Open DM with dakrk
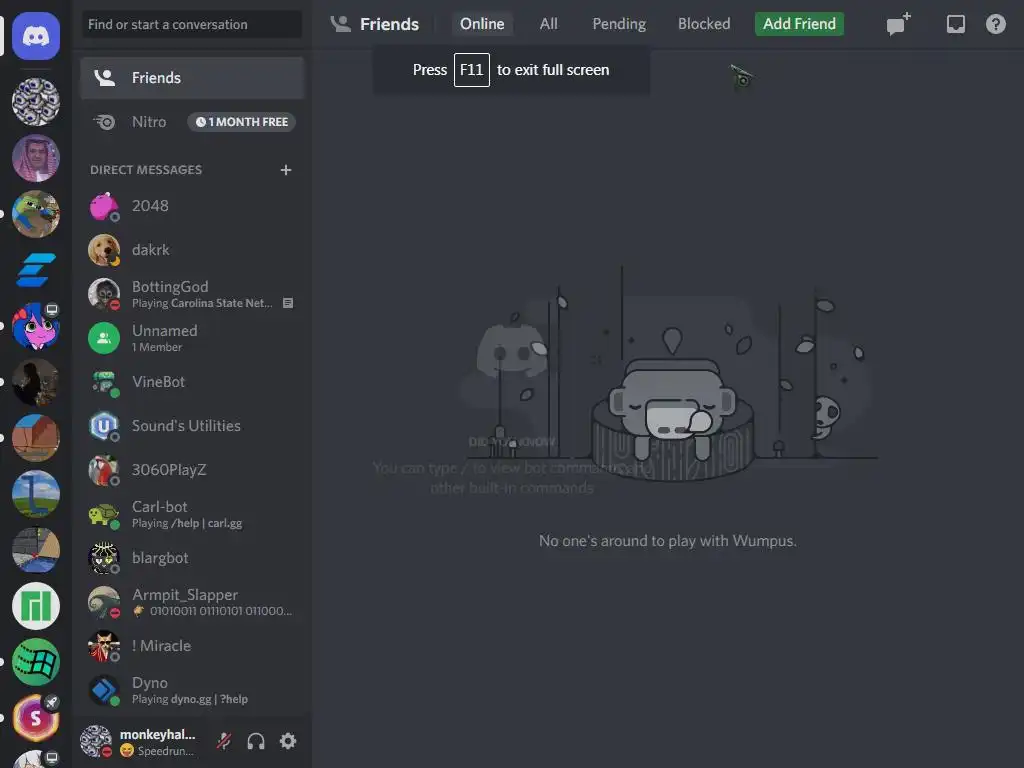 click(192, 250)
